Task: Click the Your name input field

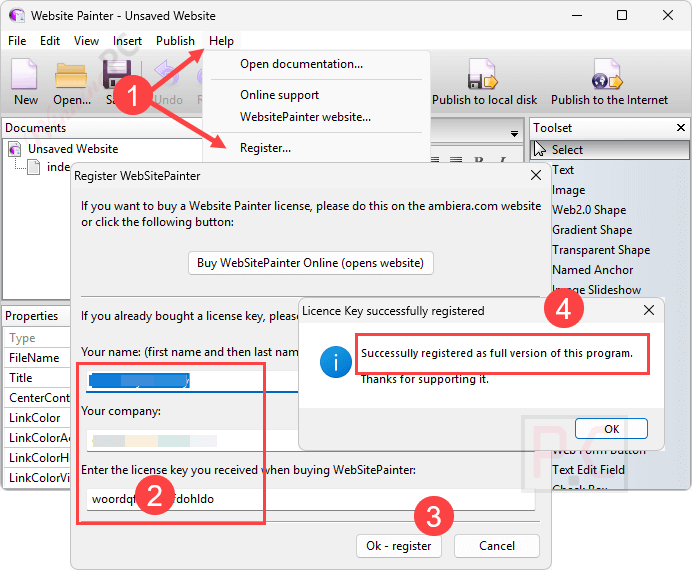Action: point(192,380)
